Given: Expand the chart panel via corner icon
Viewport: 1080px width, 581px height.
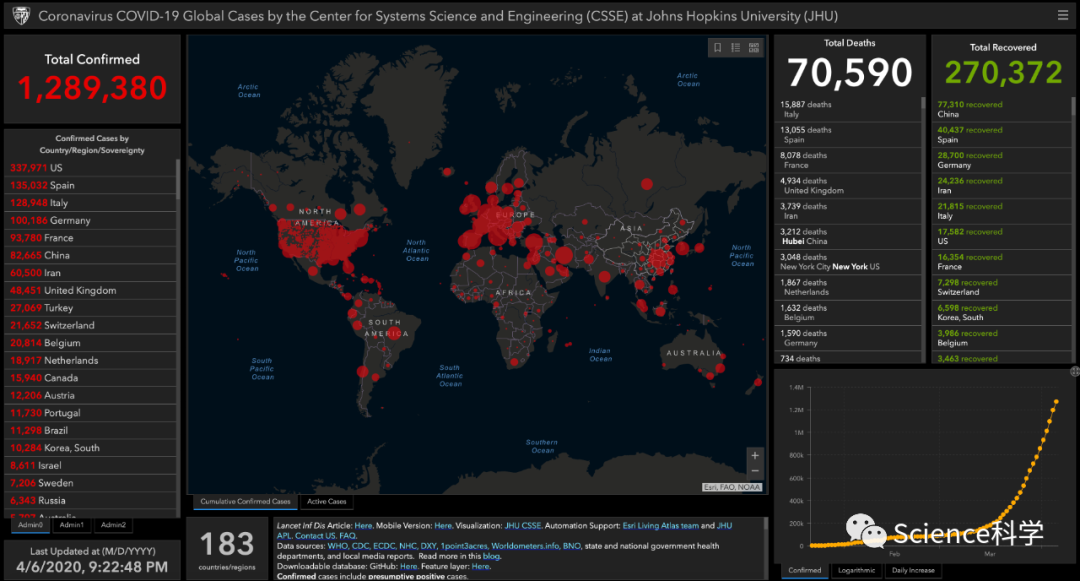Looking at the screenshot, I should click(x=1074, y=371).
